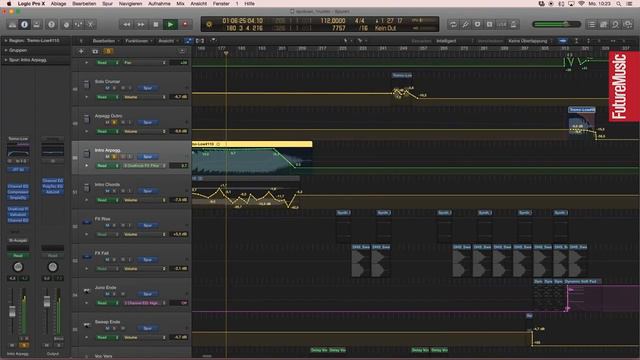Toggle the Show Automation button
This screenshot has width=640, height=360.
pos(188,41)
